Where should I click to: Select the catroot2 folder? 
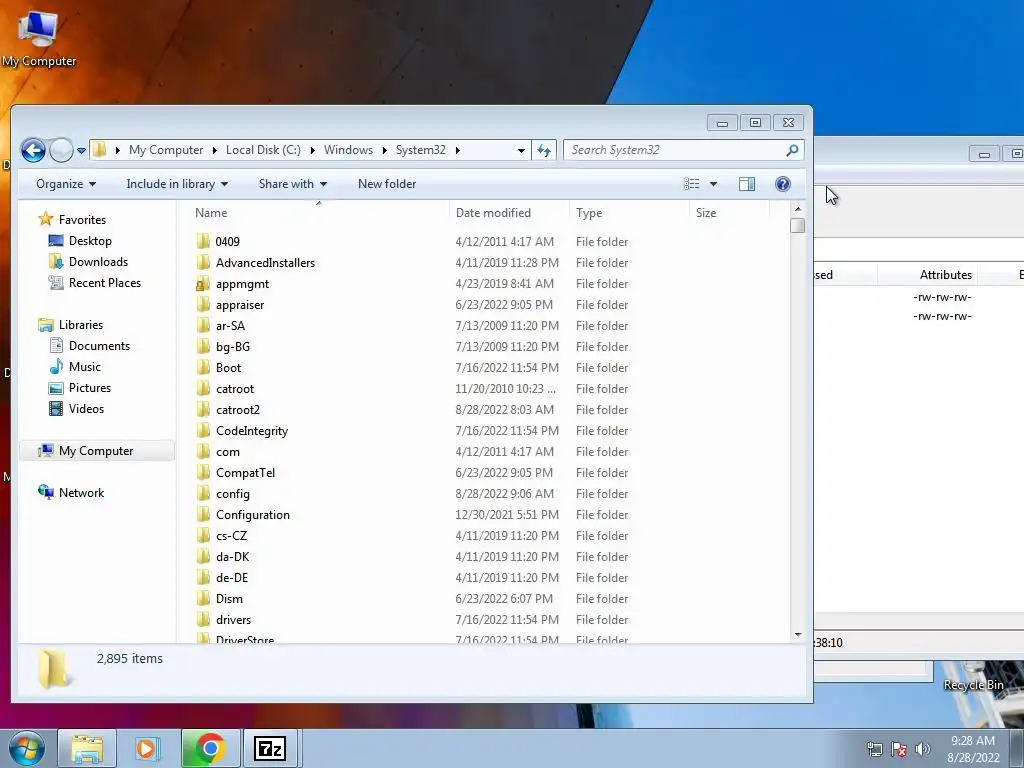point(238,409)
